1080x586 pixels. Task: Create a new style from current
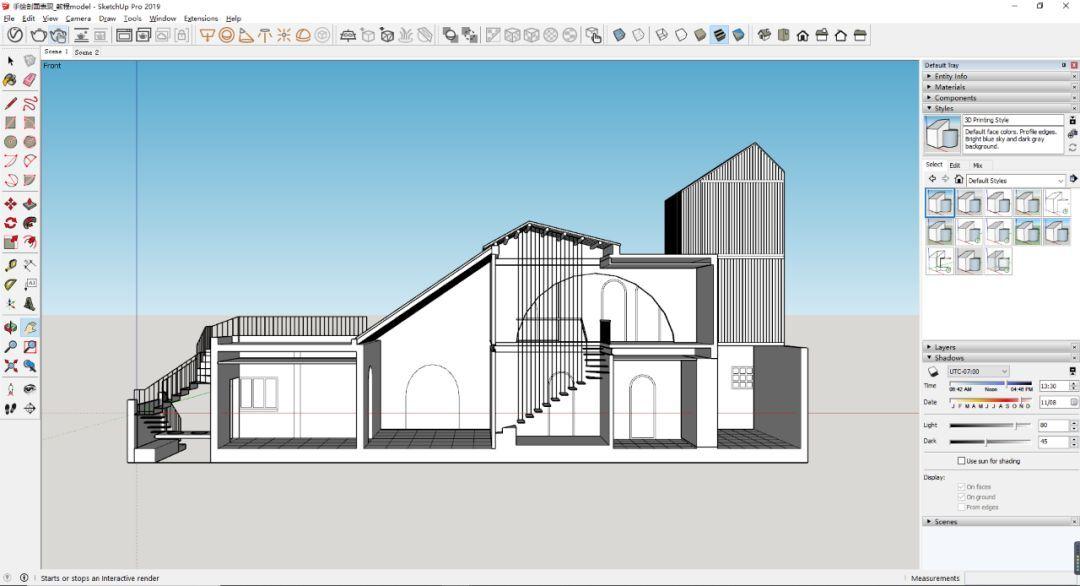tap(1072, 134)
